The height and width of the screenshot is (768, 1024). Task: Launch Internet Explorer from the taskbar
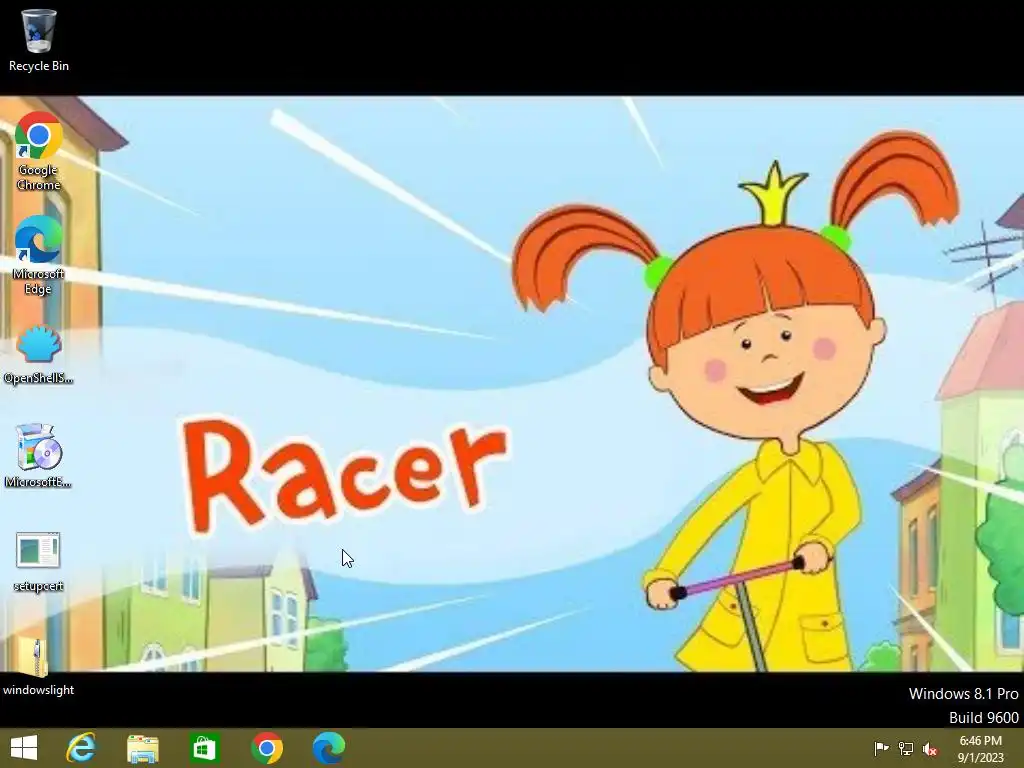pyautogui.click(x=81, y=748)
